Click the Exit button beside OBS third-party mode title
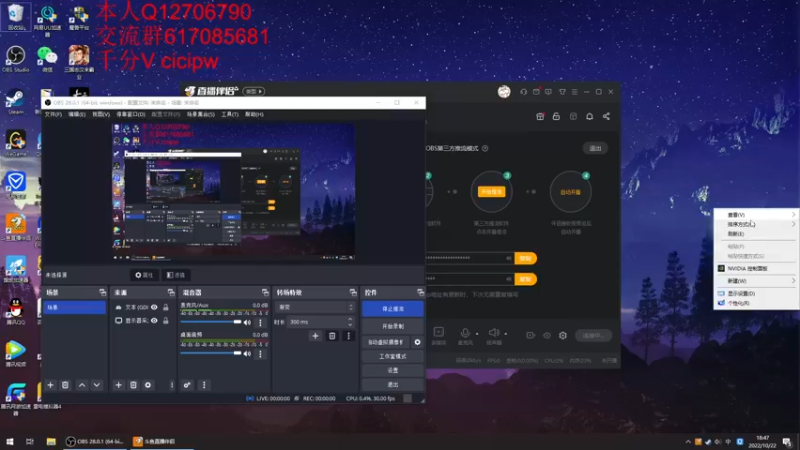Screen dimensions: 800x450 coord(595,148)
